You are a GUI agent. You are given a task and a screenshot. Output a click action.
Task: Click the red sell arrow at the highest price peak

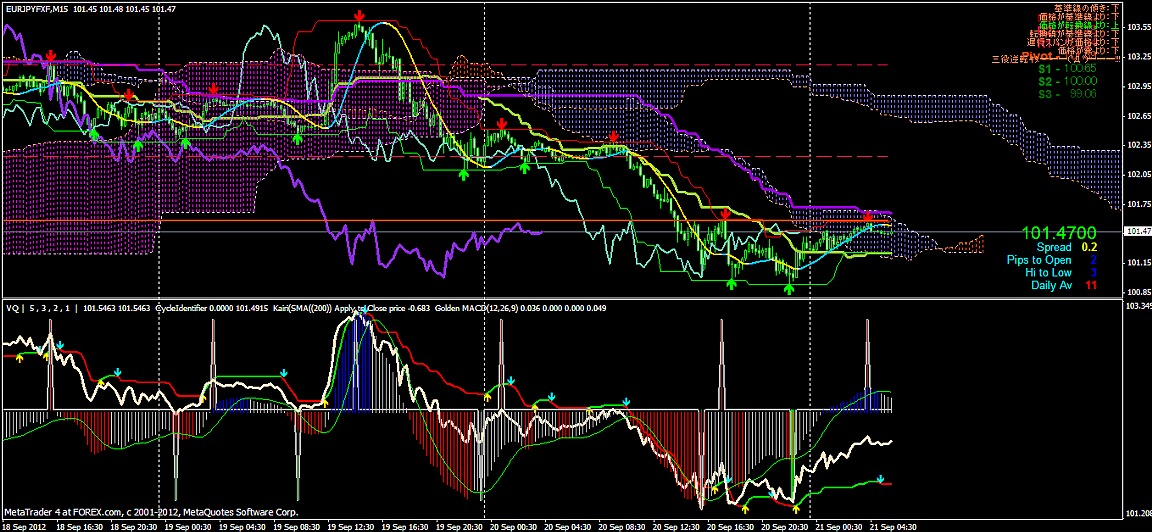359,16
